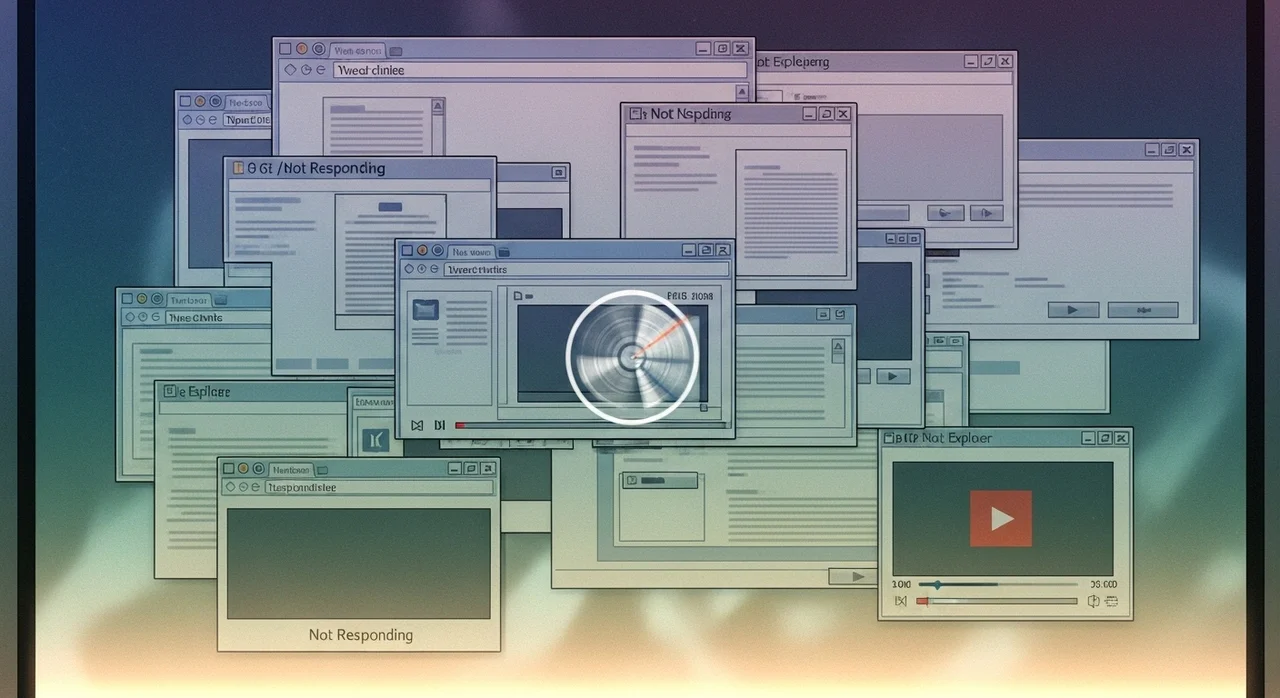Open the settings icon in the Not Explaer player
1280x698 pixels.
click(1111, 601)
